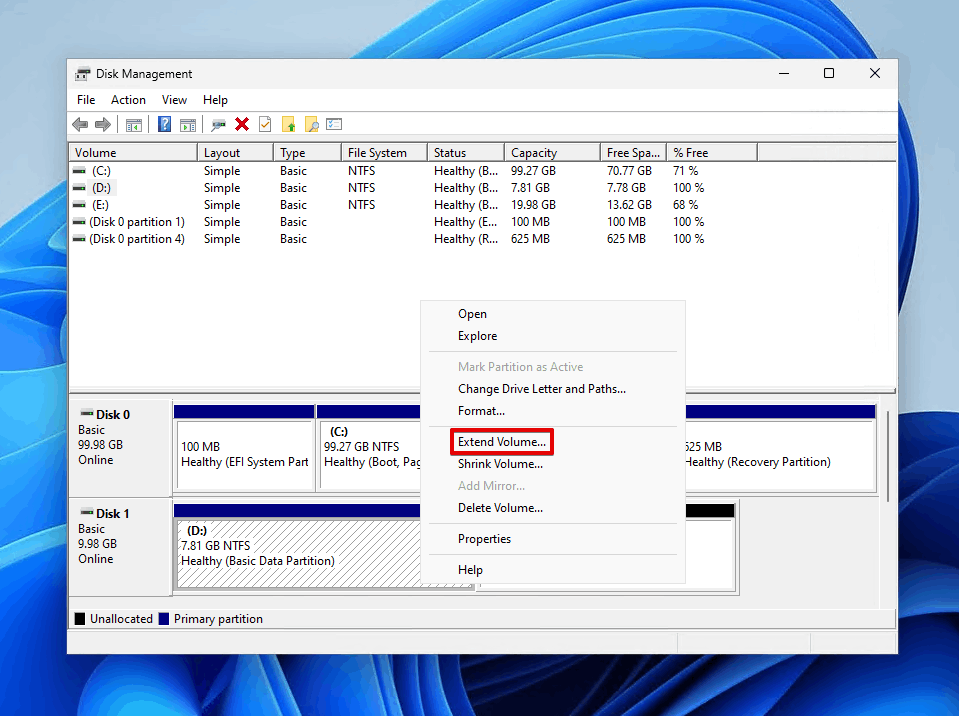Click the back arrow toolbar icon
959x716 pixels.
[80, 124]
